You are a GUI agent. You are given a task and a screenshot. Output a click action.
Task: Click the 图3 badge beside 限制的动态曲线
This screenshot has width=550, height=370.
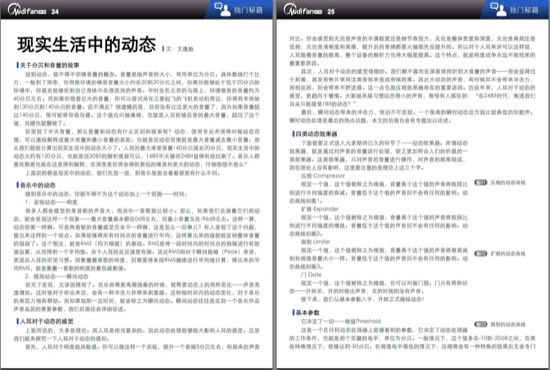481,324
